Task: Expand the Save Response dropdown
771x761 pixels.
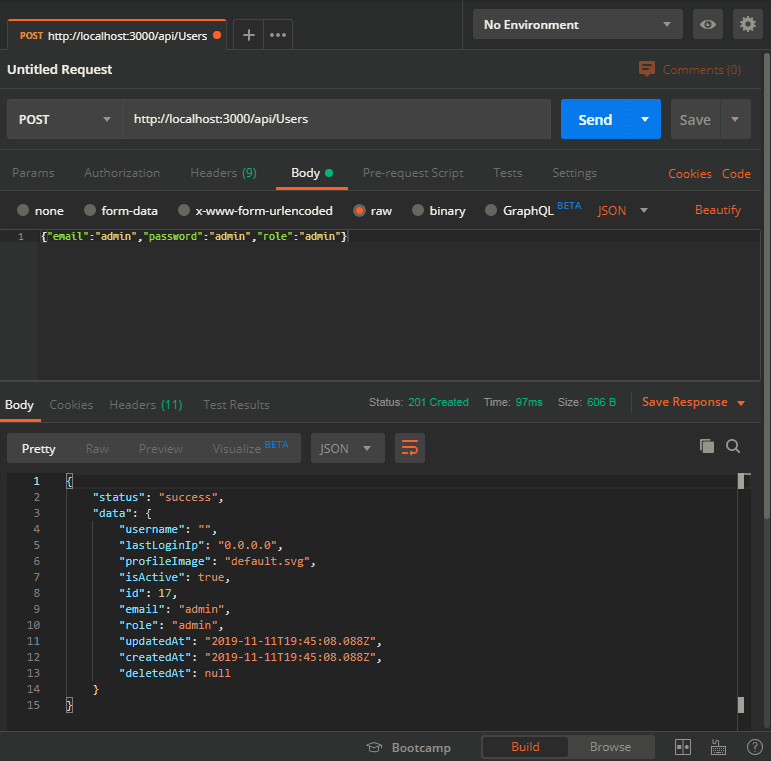Action: 741,403
